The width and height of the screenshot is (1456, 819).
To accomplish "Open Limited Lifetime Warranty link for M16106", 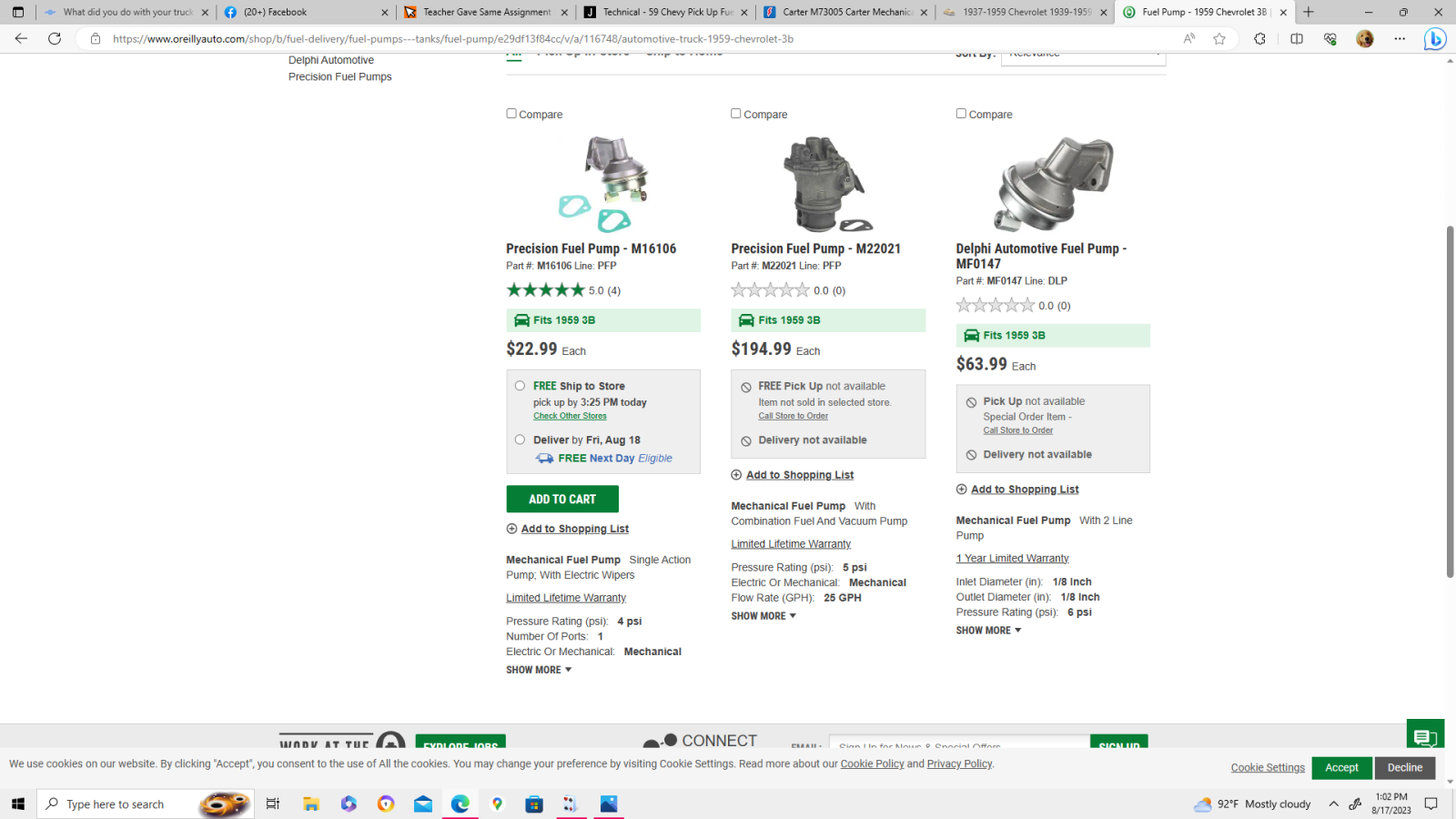I will pyautogui.click(x=566, y=598).
